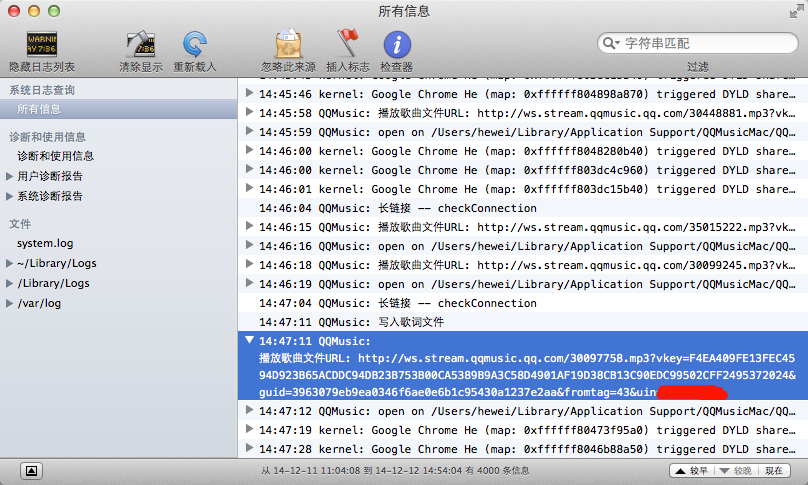Expand the 14:46:18 QQMusic URL entry
Viewport: 808px width, 485px height.
coord(249,264)
